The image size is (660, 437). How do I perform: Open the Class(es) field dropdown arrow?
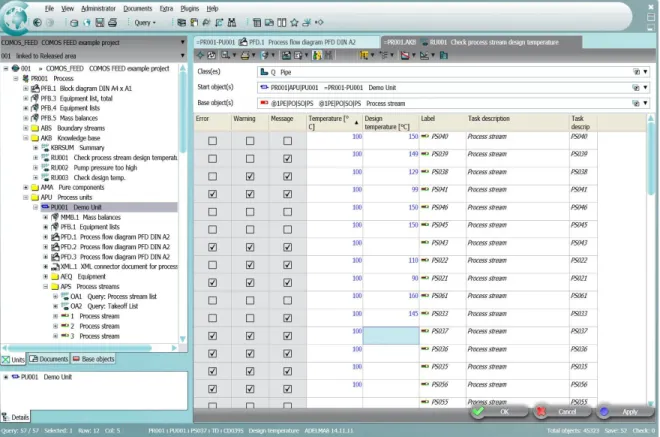tap(645, 72)
